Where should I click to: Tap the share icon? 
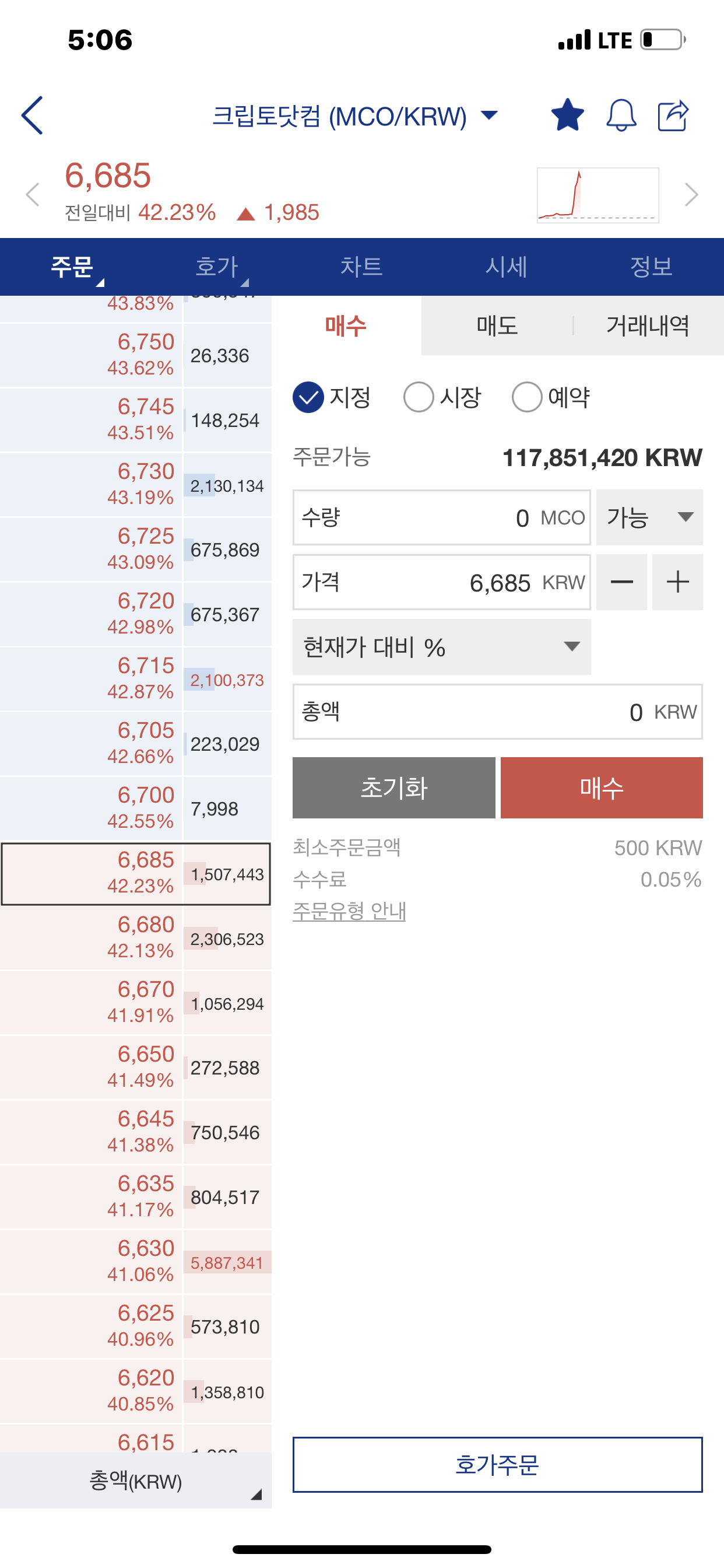[x=673, y=115]
